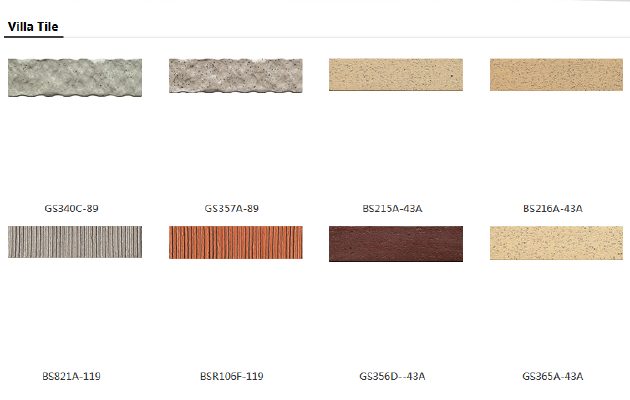Click the BS216A-43A product label
Image resolution: width=630 pixels, height=400 pixels.
(x=552, y=208)
